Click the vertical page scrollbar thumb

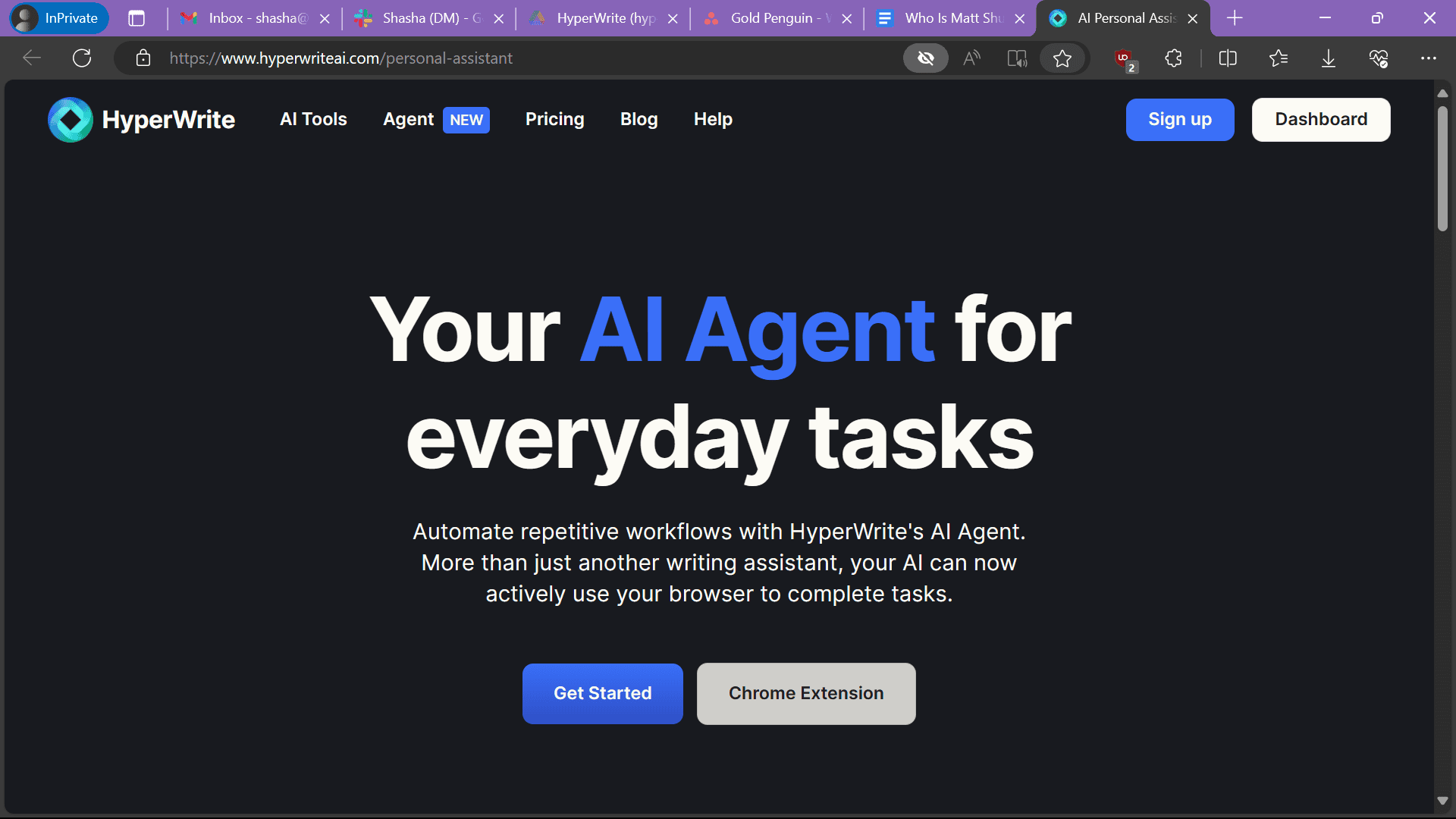point(1442,168)
